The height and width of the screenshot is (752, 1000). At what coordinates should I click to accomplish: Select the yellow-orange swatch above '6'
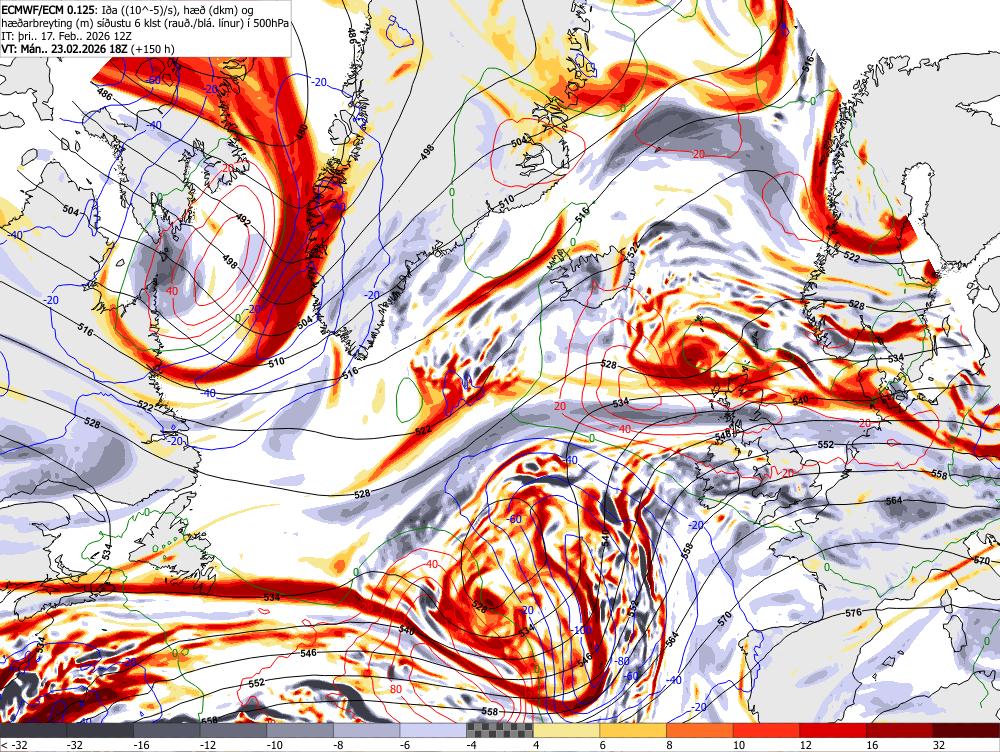pyautogui.click(x=633, y=730)
